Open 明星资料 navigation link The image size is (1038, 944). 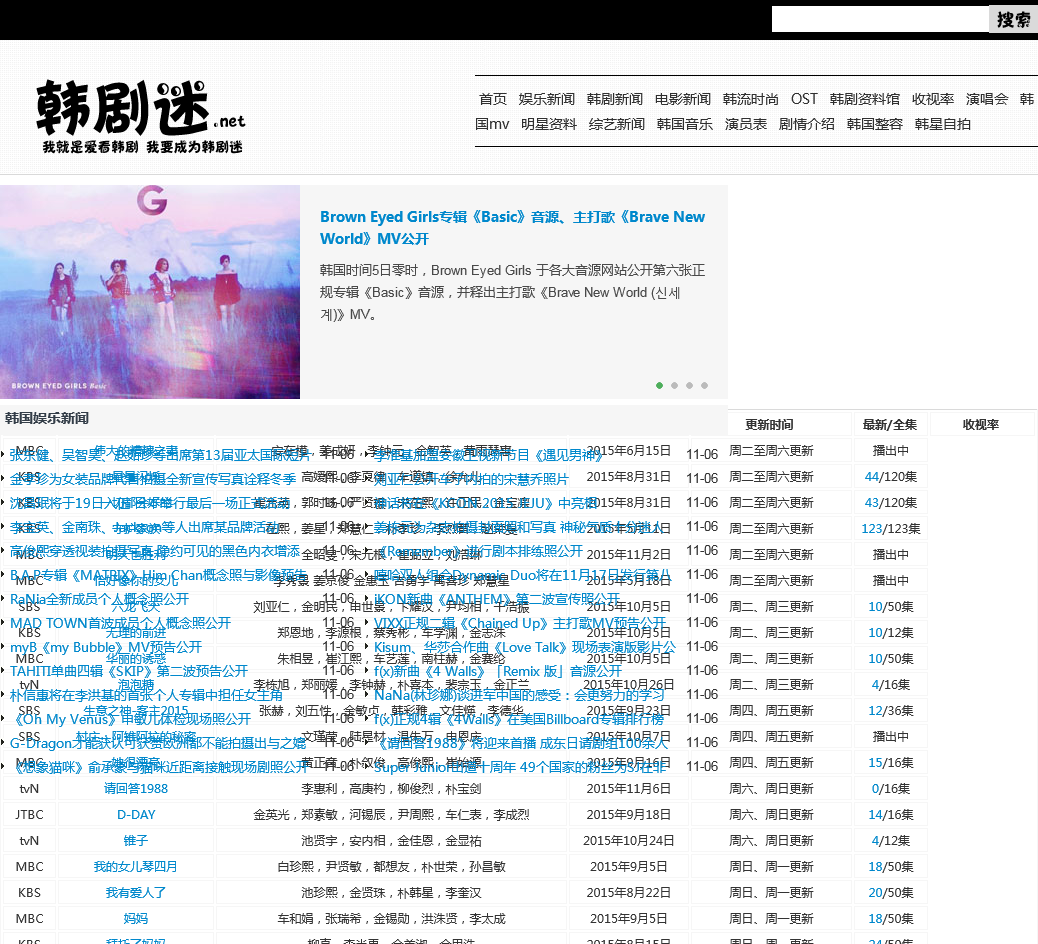pyautogui.click(x=549, y=124)
